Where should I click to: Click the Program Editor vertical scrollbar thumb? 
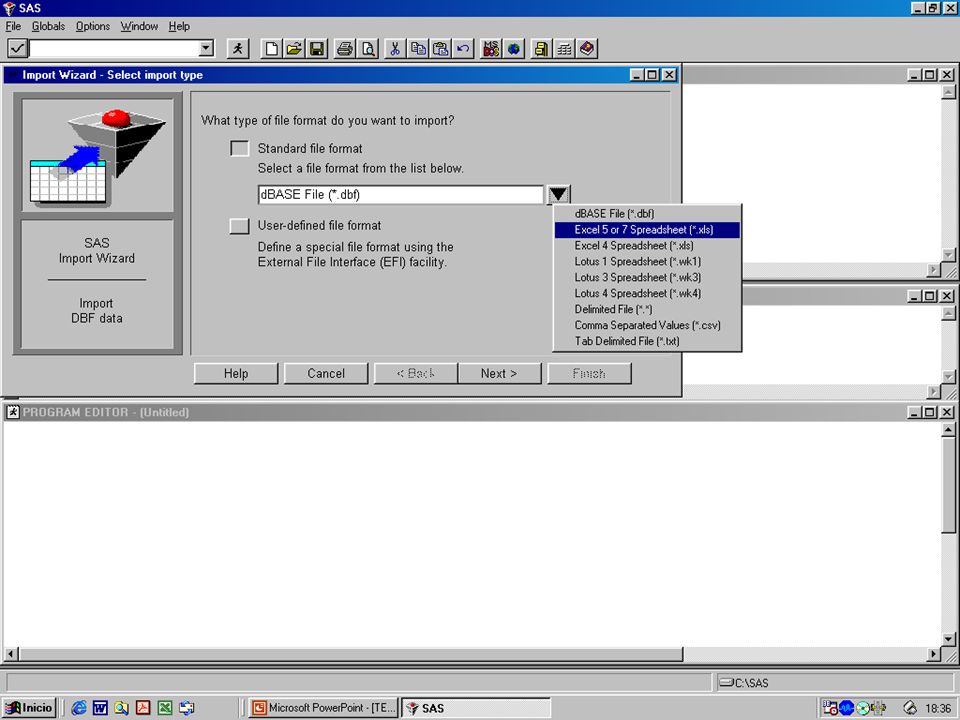pos(948,486)
